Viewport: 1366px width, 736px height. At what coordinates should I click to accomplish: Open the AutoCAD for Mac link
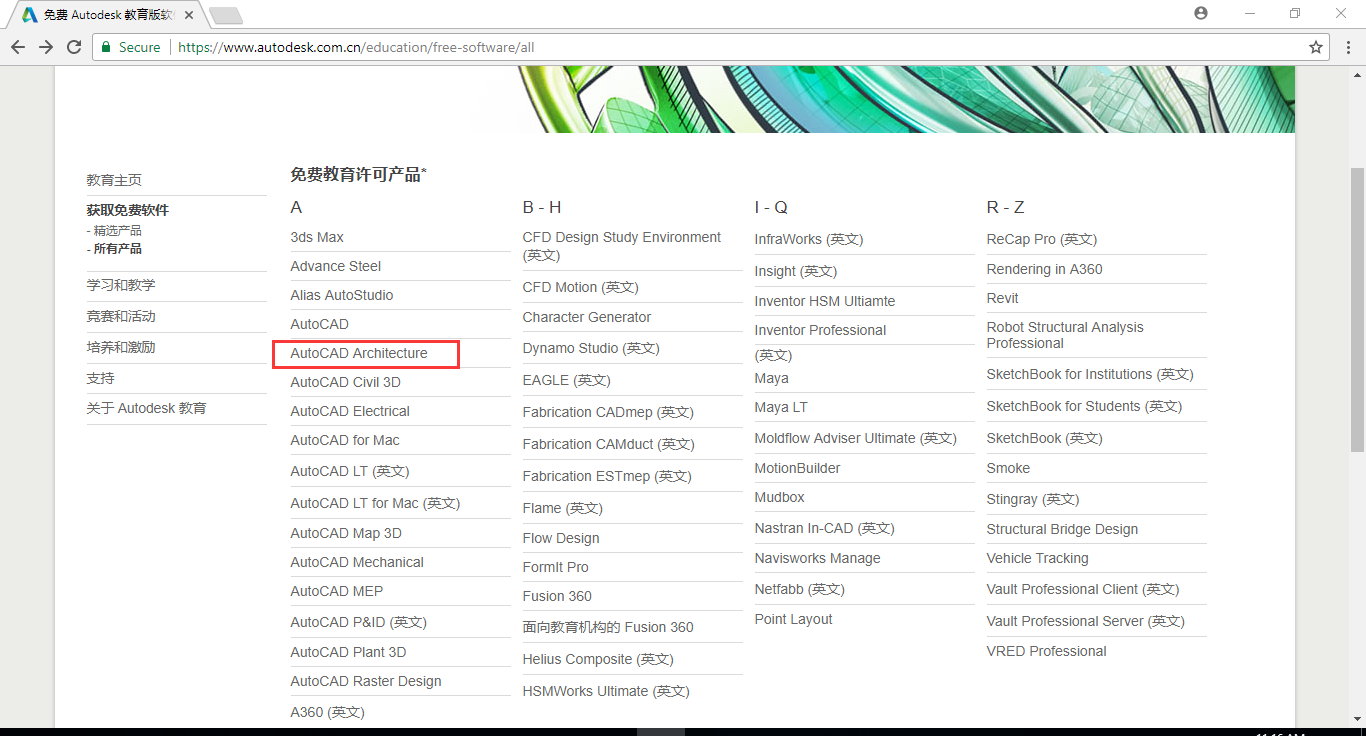(x=345, y=440)
